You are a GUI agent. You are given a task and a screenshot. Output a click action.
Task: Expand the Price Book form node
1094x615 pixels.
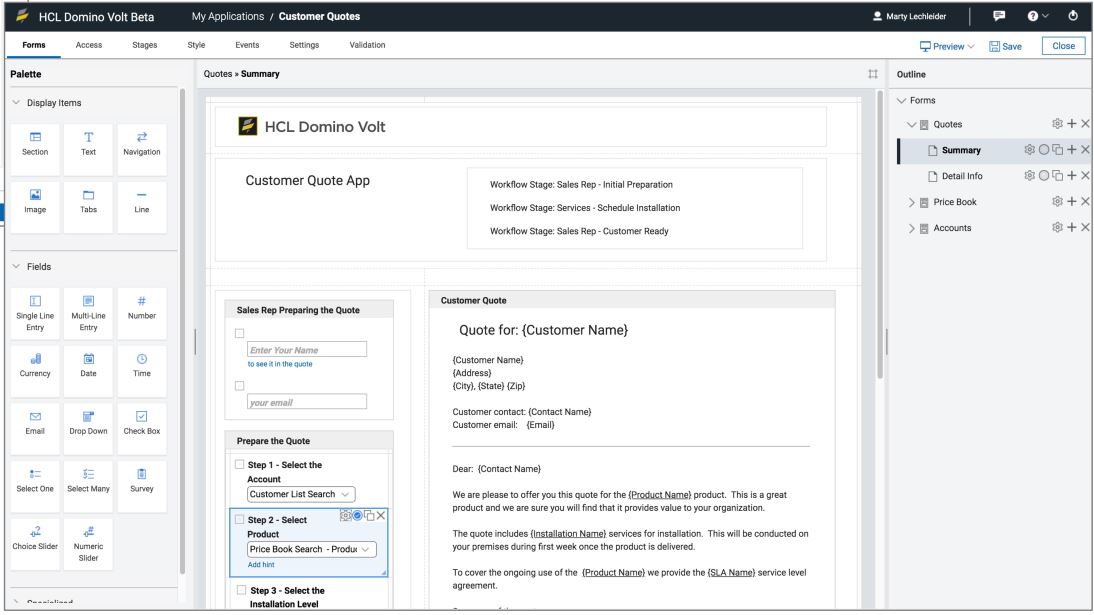tap(911, 202)
